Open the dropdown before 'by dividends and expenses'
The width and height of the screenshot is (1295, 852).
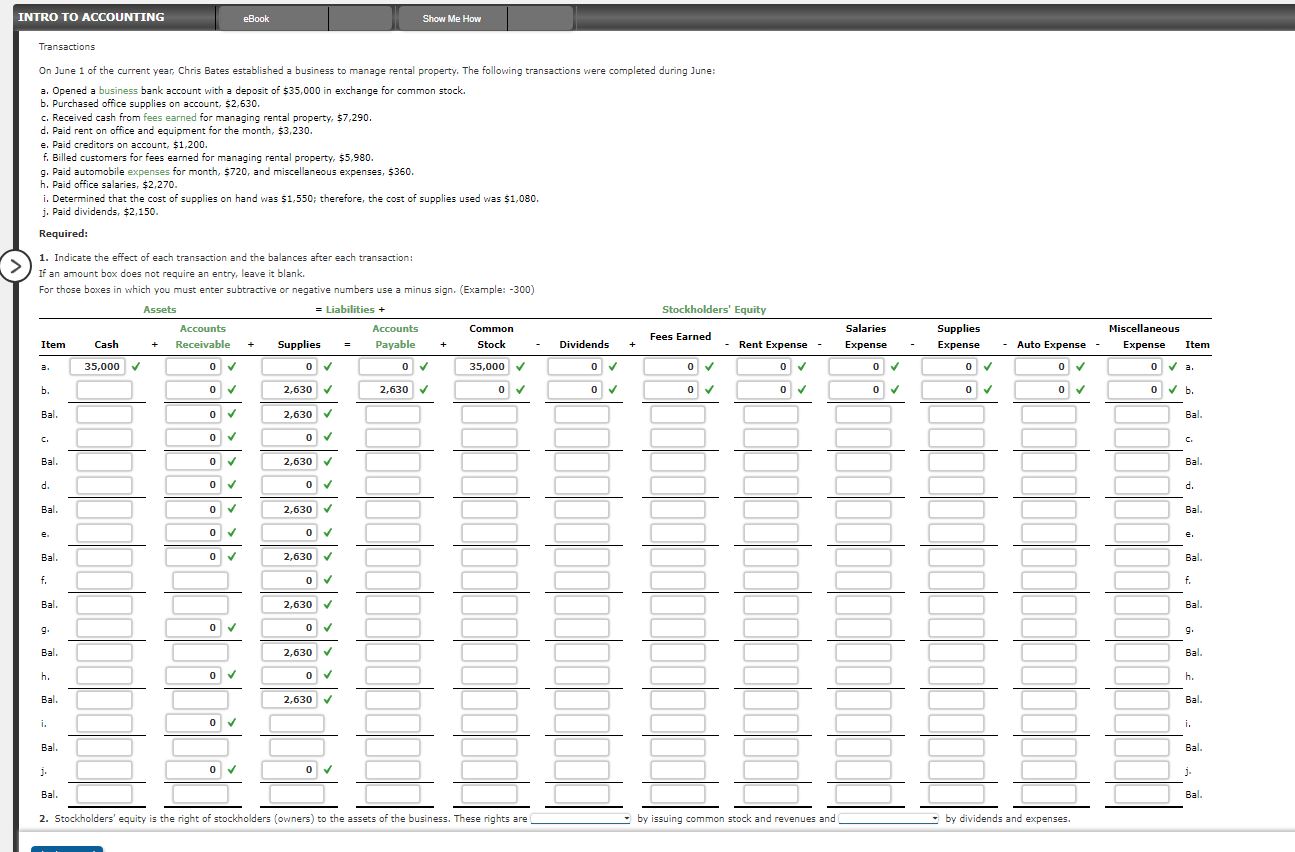889,819
